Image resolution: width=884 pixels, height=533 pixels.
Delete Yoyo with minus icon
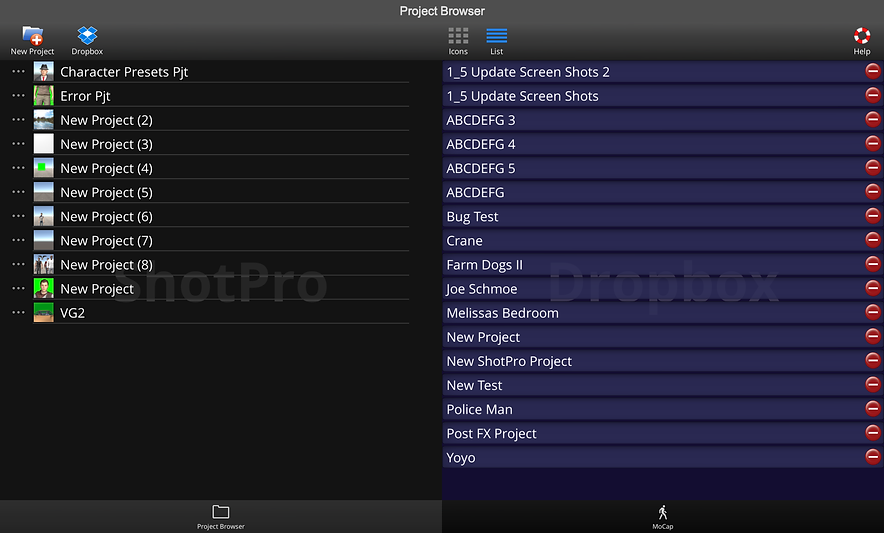pos(873,457)
